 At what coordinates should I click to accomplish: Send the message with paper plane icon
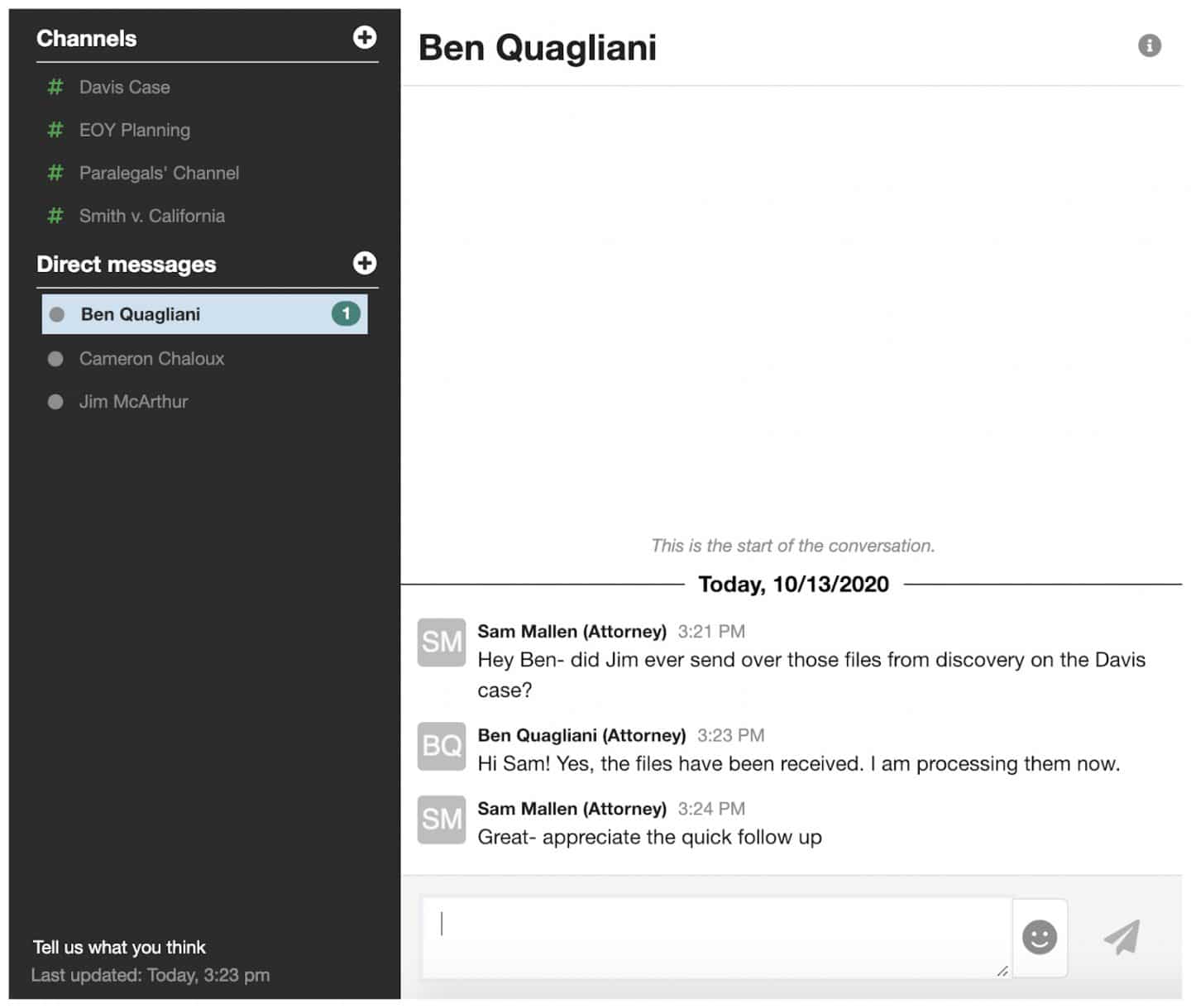pos(1122,937)
